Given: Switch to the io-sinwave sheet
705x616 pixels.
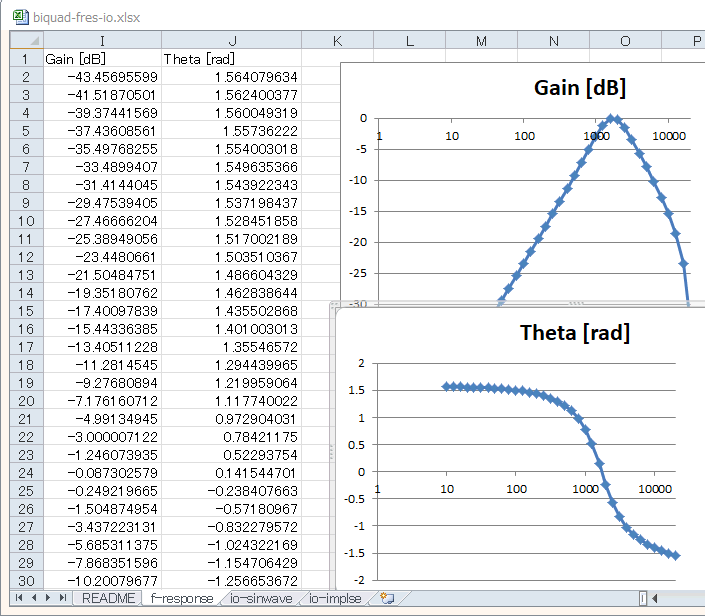Looking at the screenshot, I should pyautogui.click(x=261, y=598).
